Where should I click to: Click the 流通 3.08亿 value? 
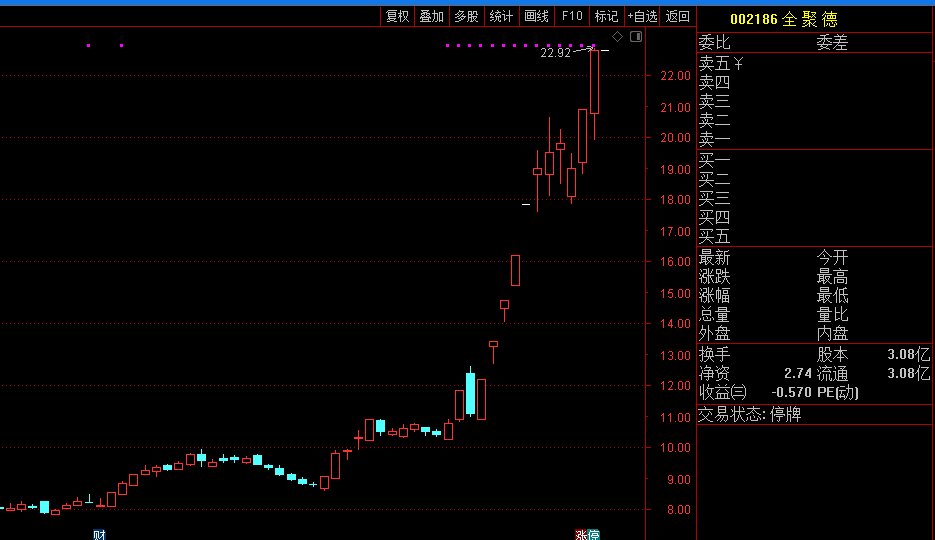[x=908, y=374]
